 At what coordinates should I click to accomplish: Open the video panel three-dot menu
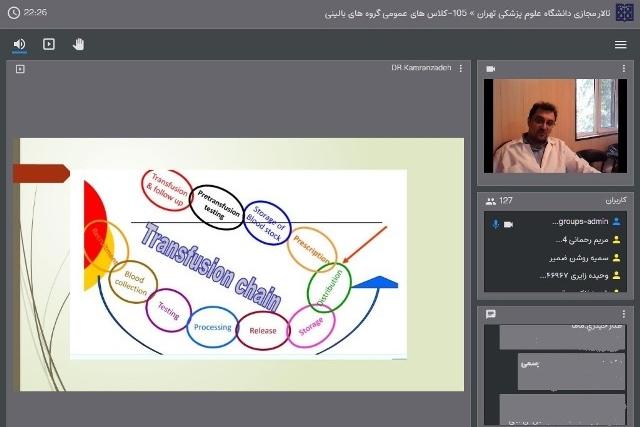pyautogui.click(x=624, y=69)
